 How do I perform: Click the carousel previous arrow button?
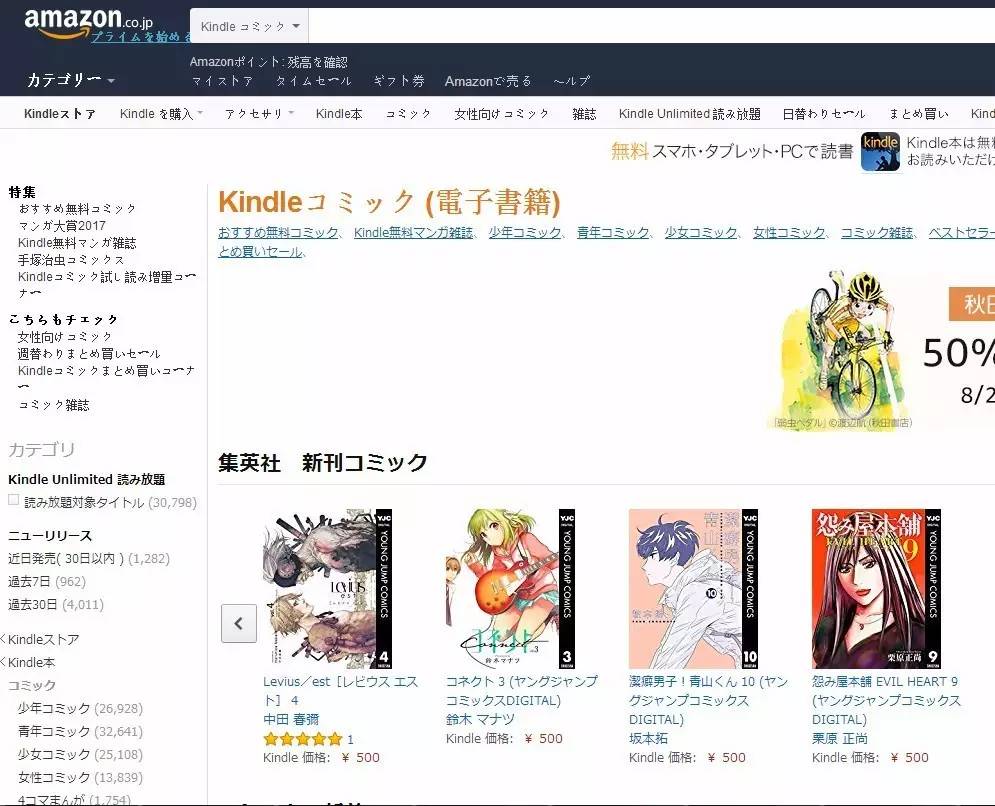239,623
